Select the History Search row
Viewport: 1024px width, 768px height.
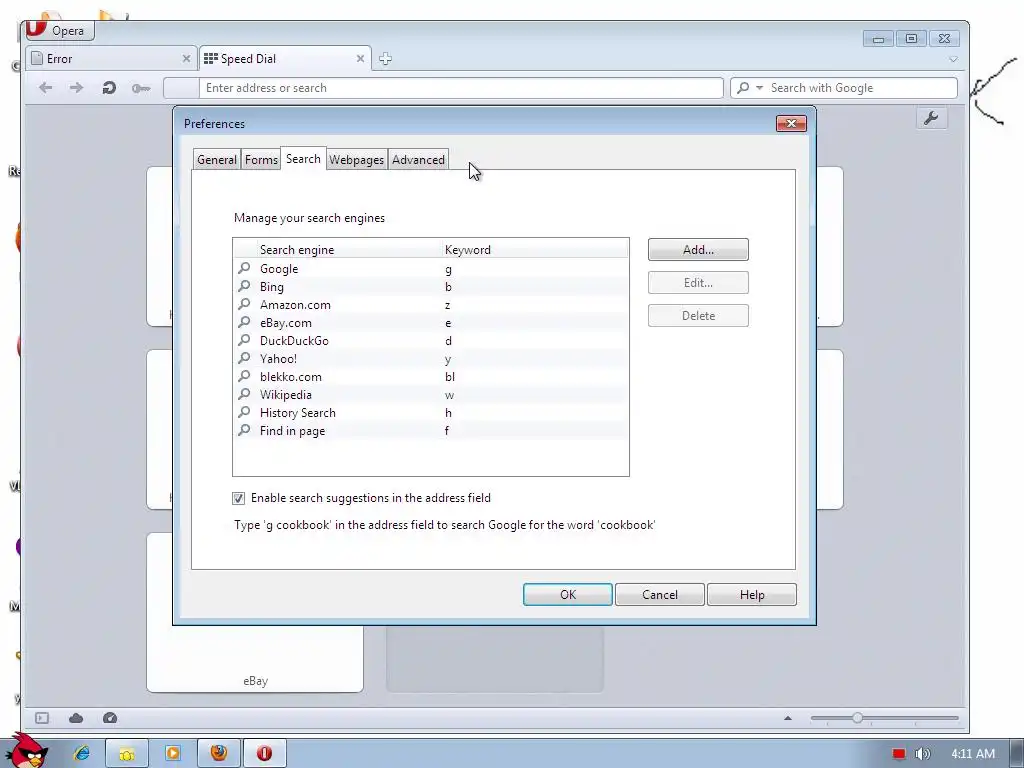pyautogui.click(x=431, y=412)
